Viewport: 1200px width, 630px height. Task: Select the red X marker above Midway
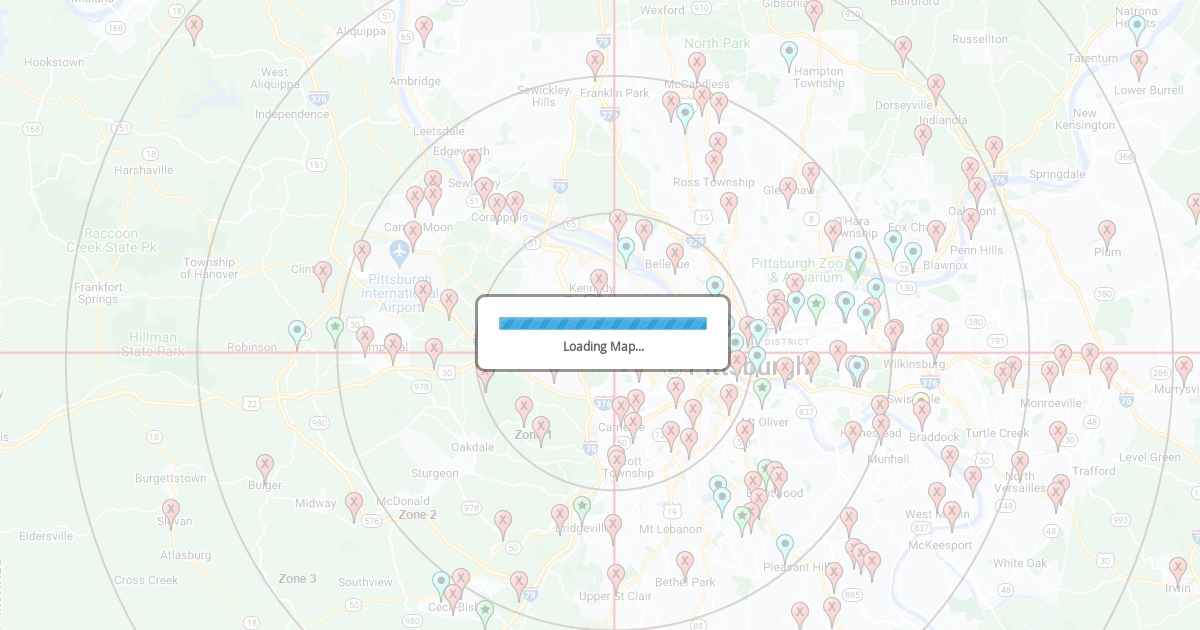(354, 504)
